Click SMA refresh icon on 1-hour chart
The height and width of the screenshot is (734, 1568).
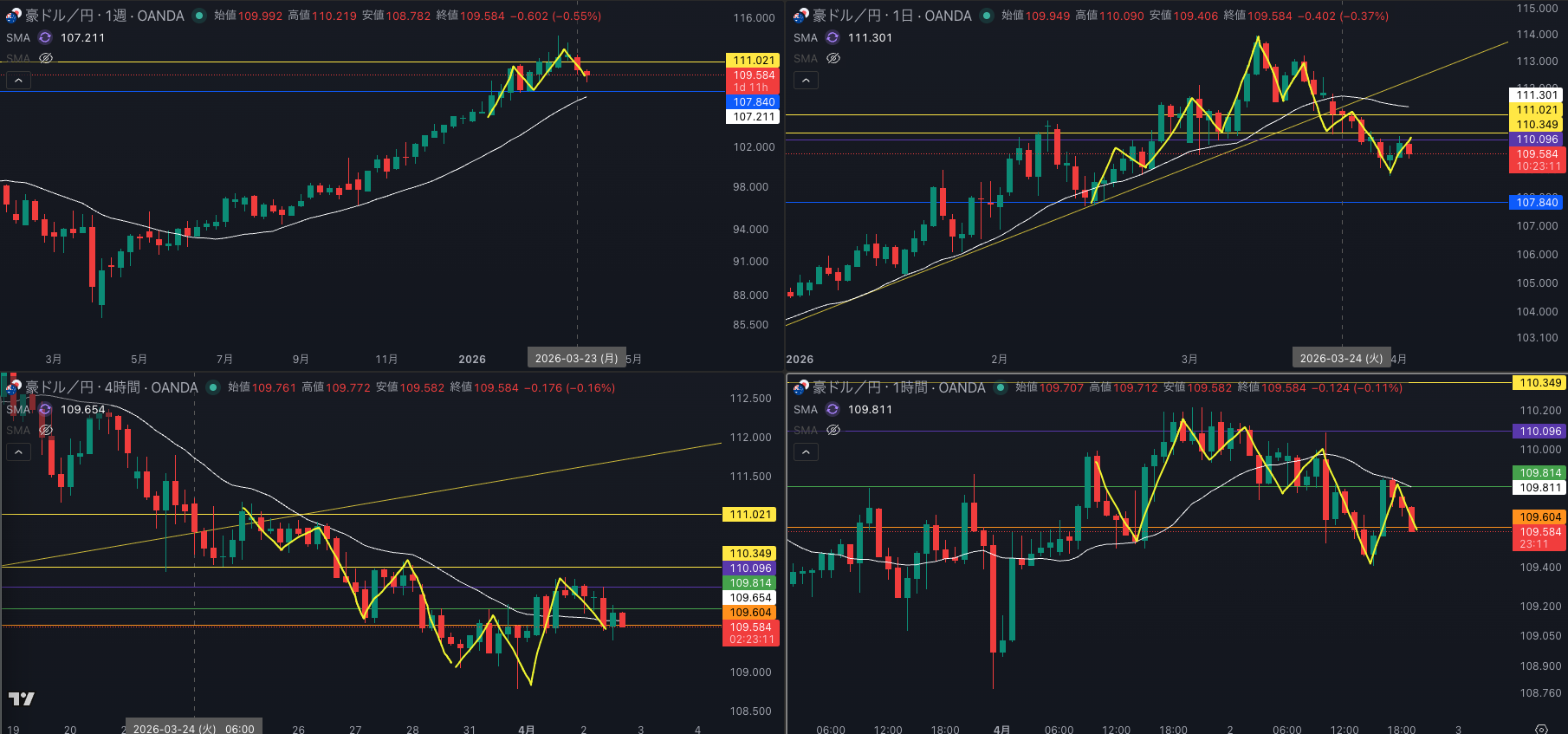[833, 409]
